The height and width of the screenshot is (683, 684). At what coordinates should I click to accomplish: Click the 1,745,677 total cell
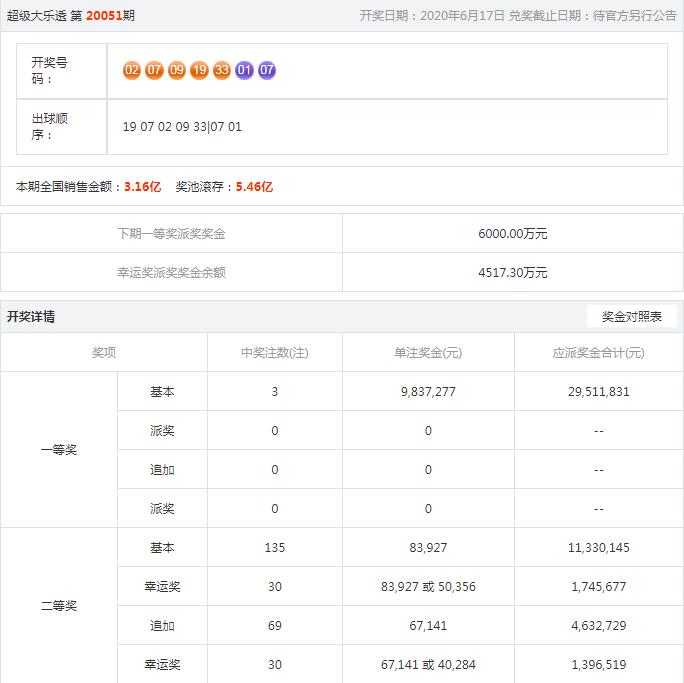(x=598, y=587)
